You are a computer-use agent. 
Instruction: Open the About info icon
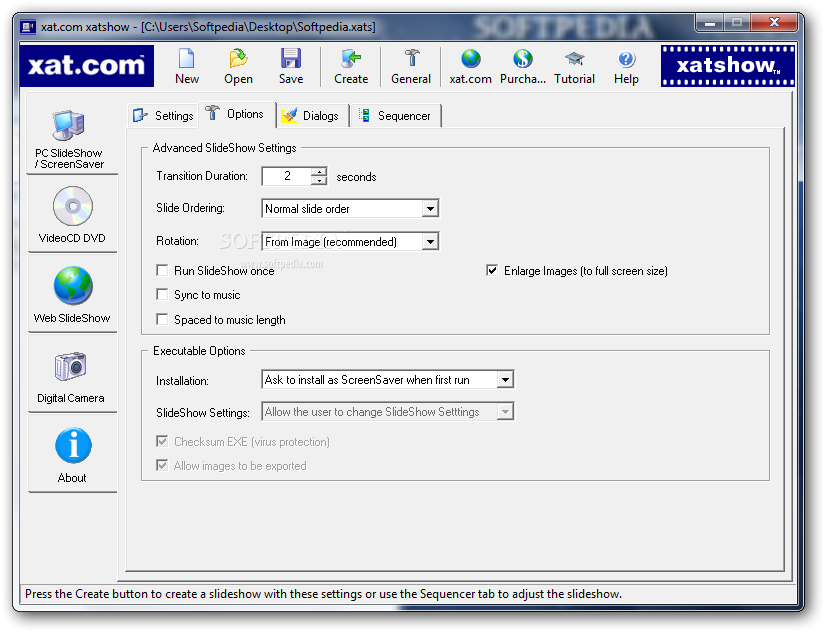point(73,446)
